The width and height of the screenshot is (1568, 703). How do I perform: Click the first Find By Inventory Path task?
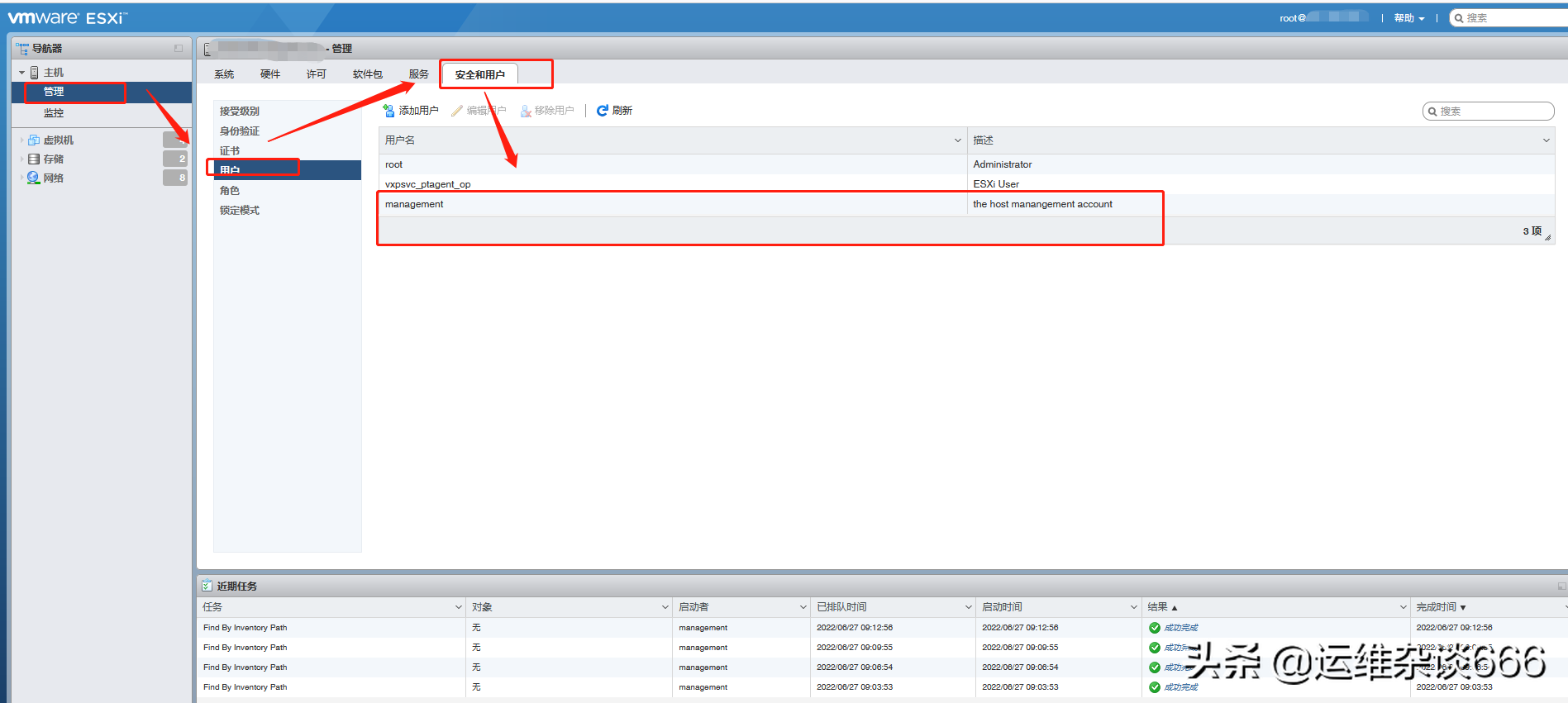(245, 628)
